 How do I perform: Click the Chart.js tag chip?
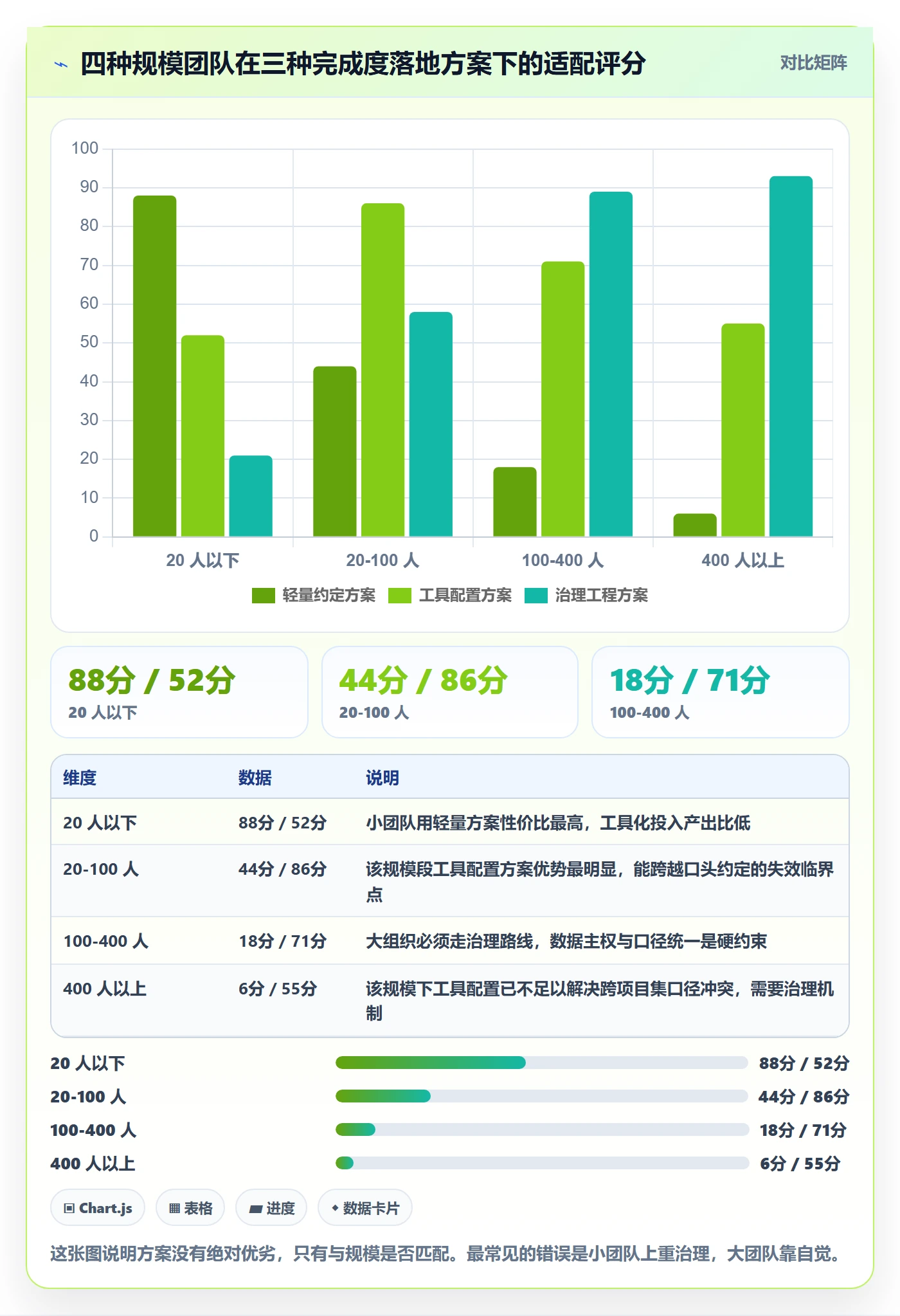(98, 1208)
